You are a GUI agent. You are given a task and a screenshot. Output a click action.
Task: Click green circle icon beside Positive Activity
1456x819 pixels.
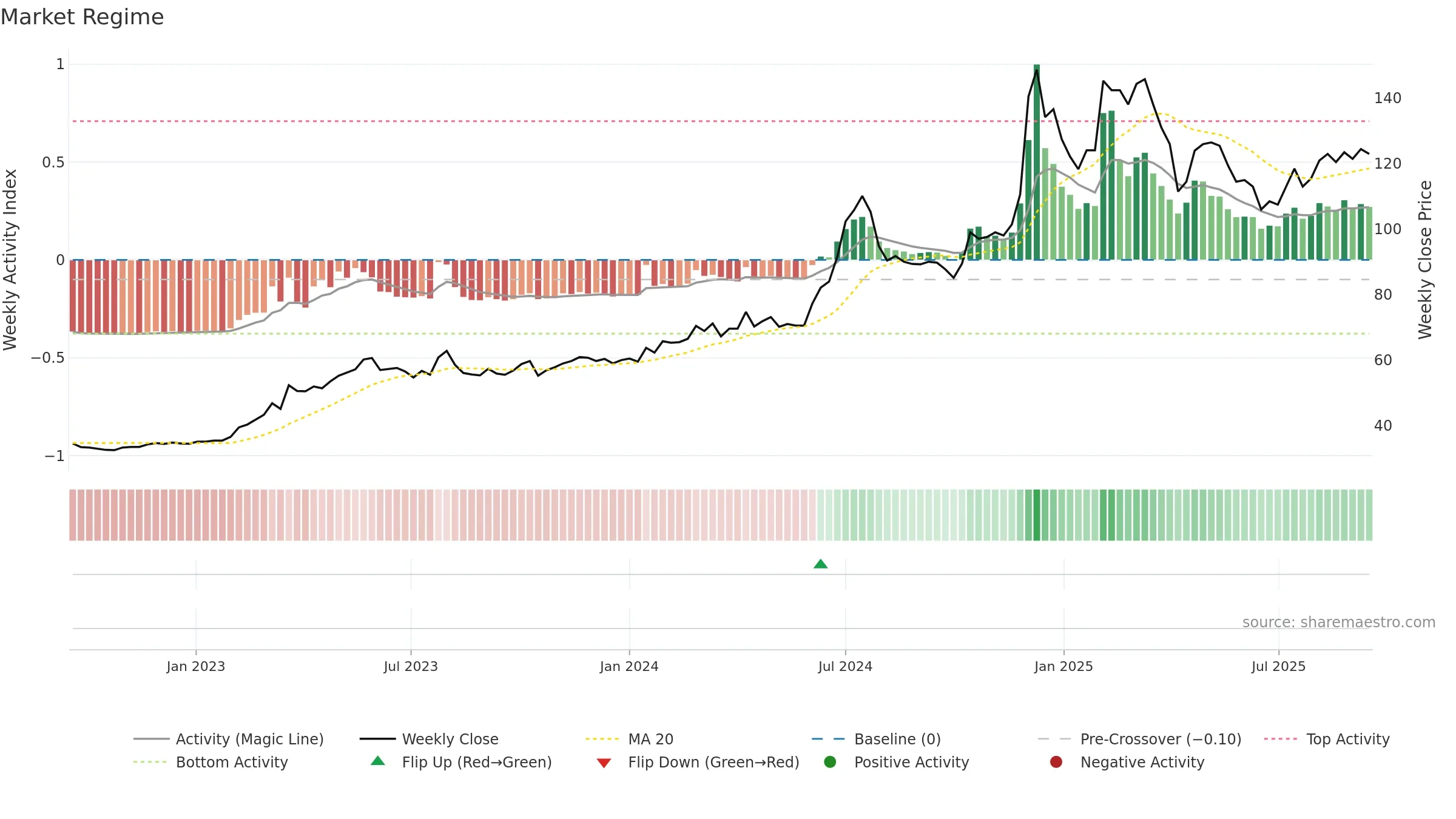[831, 762]
